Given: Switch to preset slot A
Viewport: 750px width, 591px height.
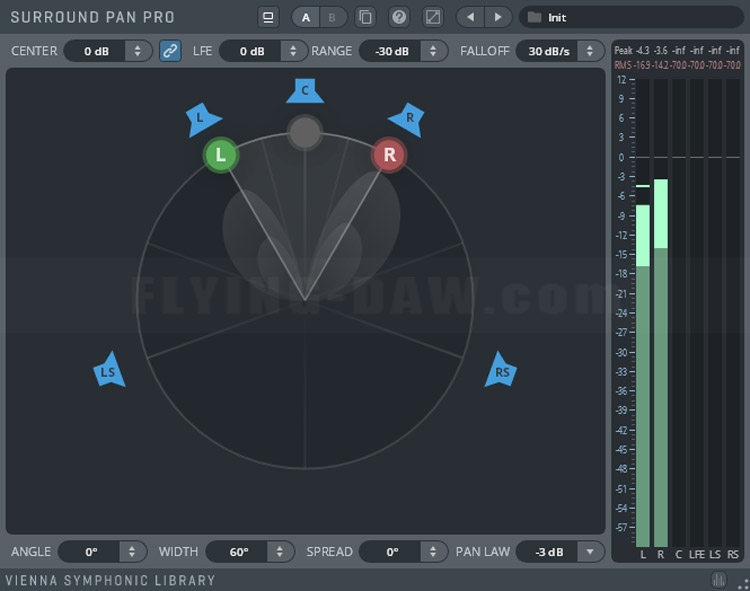Looking at the screenshot, I should [x=306, y=18].
